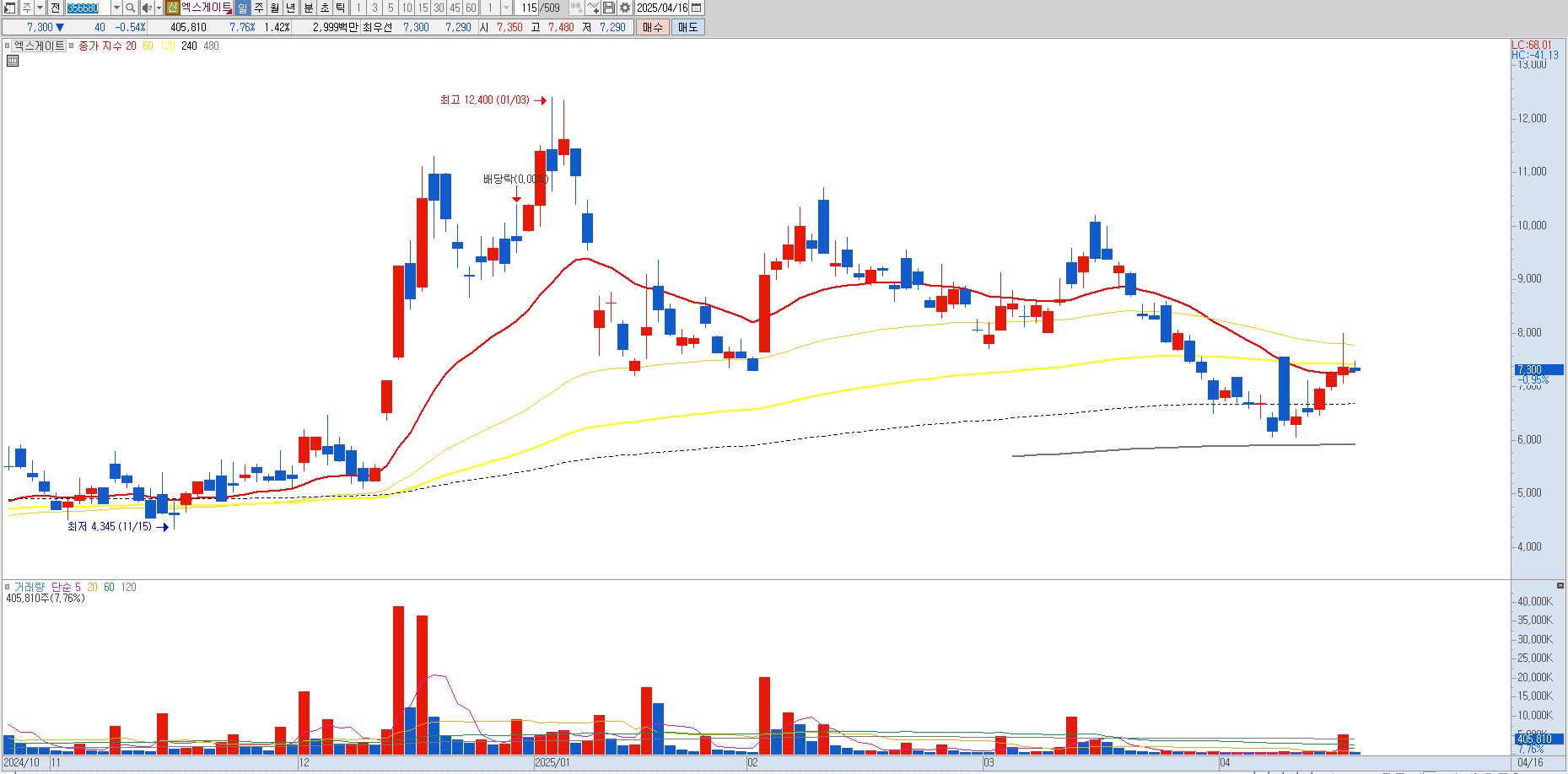Click the 엑스게이트 label in chart legend
The width and height of the screenshot is (1568, 774).
click(40, 46)
